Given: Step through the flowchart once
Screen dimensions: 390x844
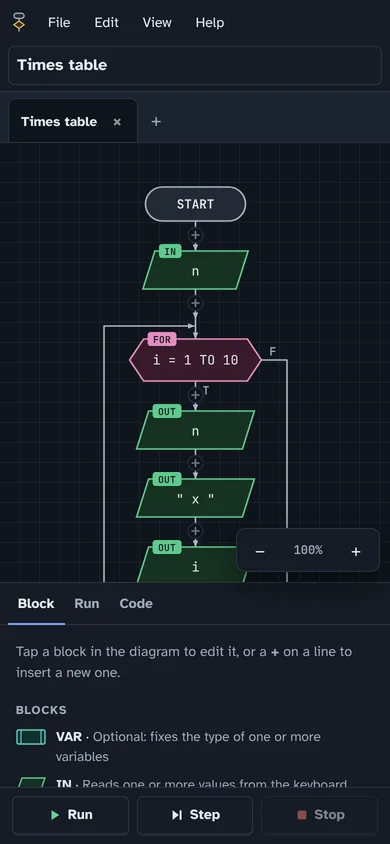Looking at the screenshot, I should (x=195, y=815).
